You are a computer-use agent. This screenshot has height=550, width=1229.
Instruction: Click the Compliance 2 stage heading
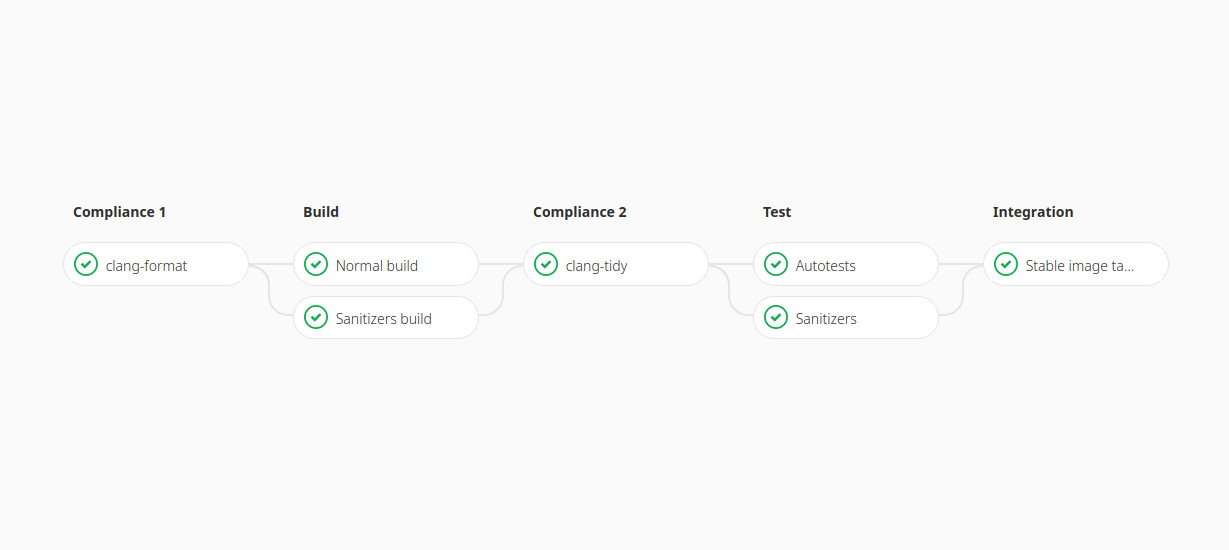[580, 212]
